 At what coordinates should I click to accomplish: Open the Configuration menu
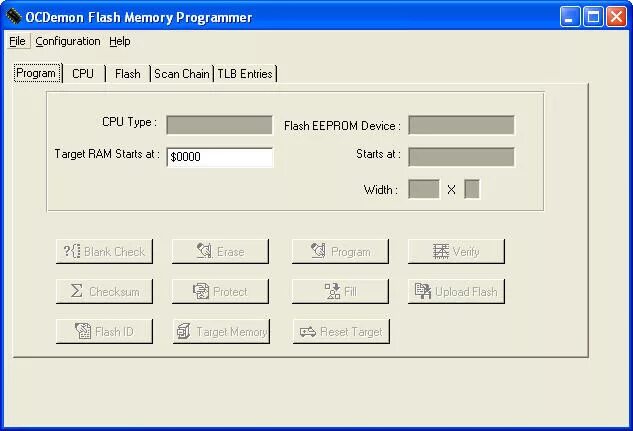(68, 41)
